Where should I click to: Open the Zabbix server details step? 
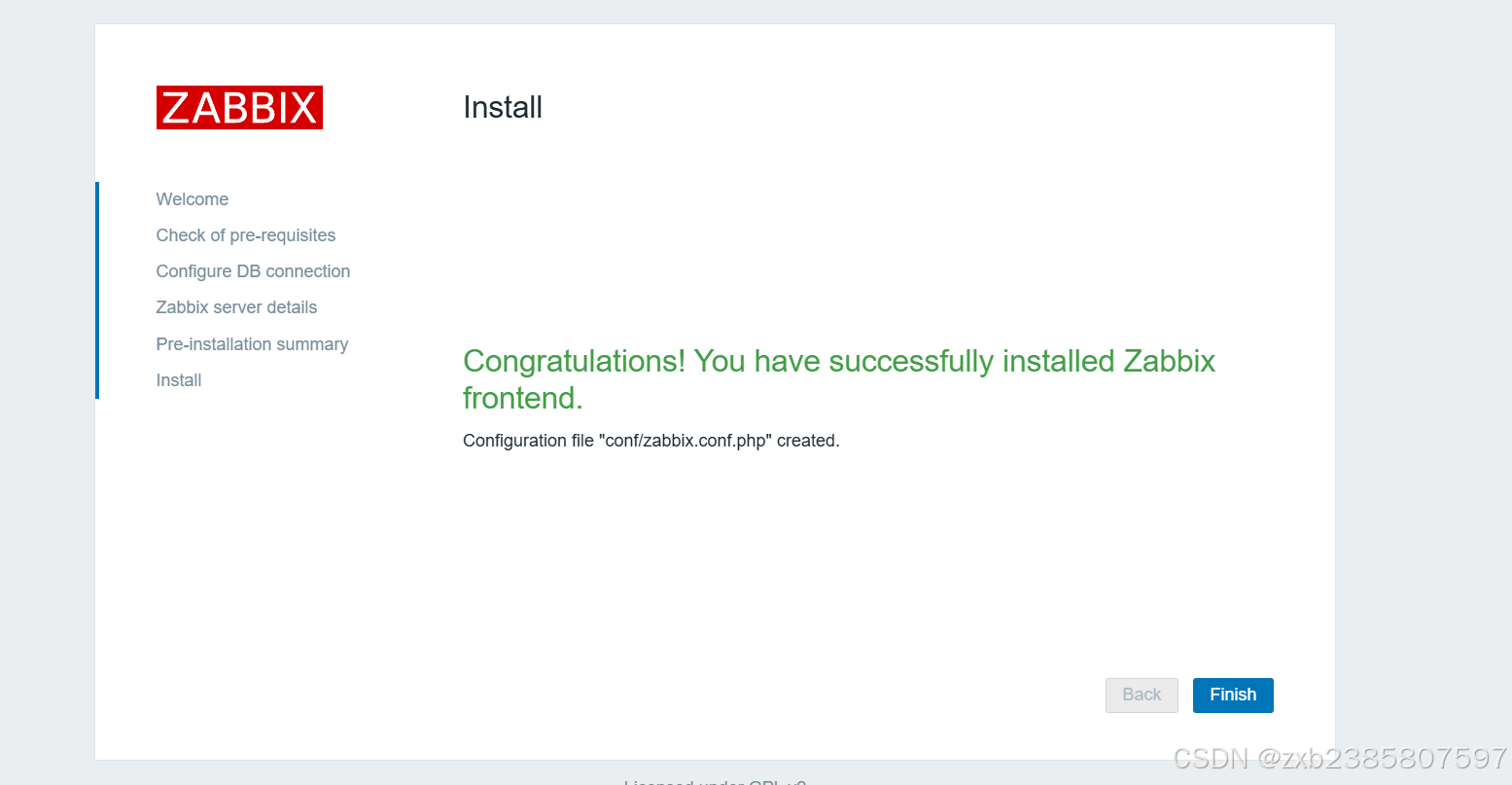click(x=236, y=306)
